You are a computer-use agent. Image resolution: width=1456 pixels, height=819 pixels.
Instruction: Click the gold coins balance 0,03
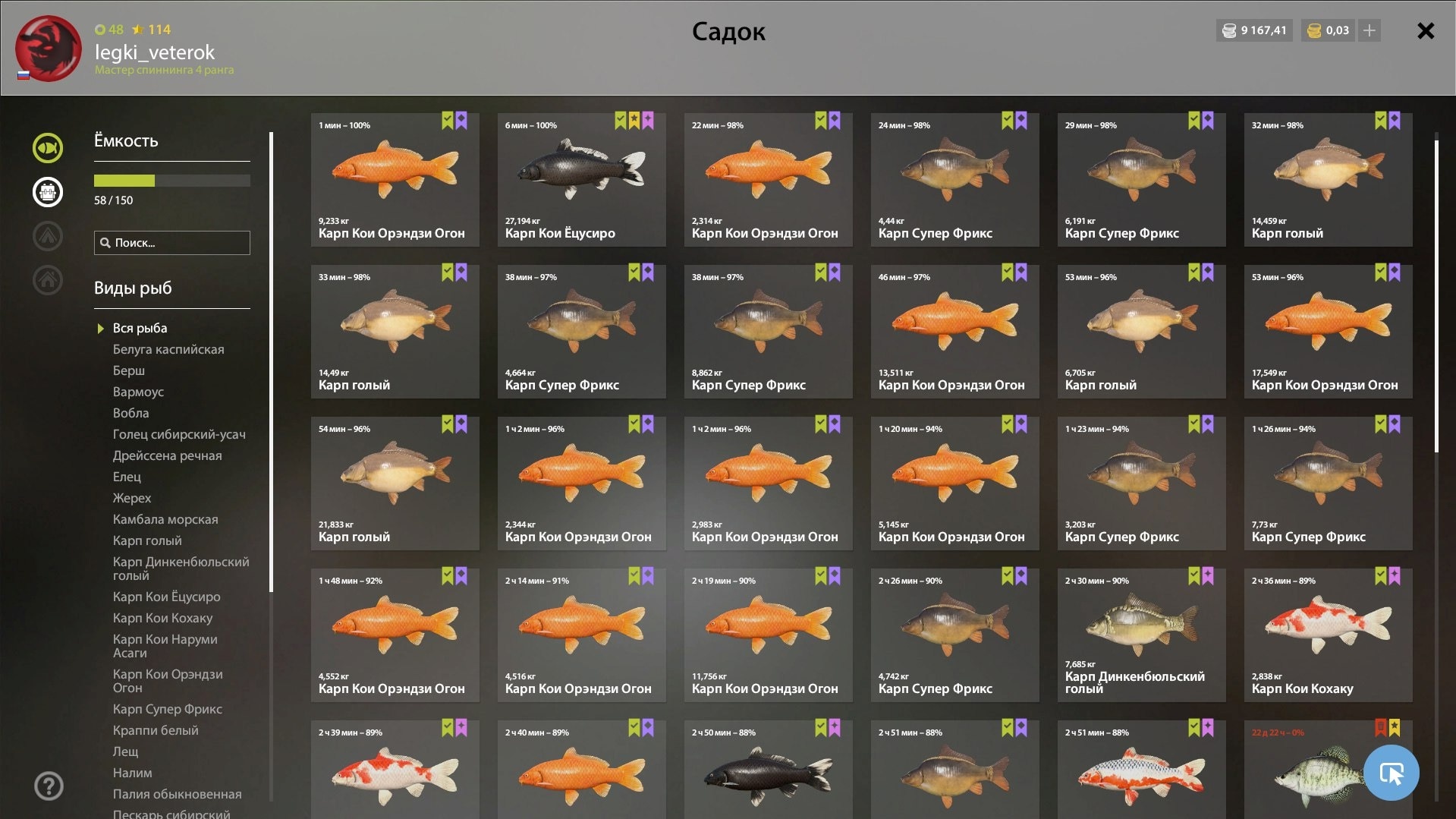(1328, 30)
